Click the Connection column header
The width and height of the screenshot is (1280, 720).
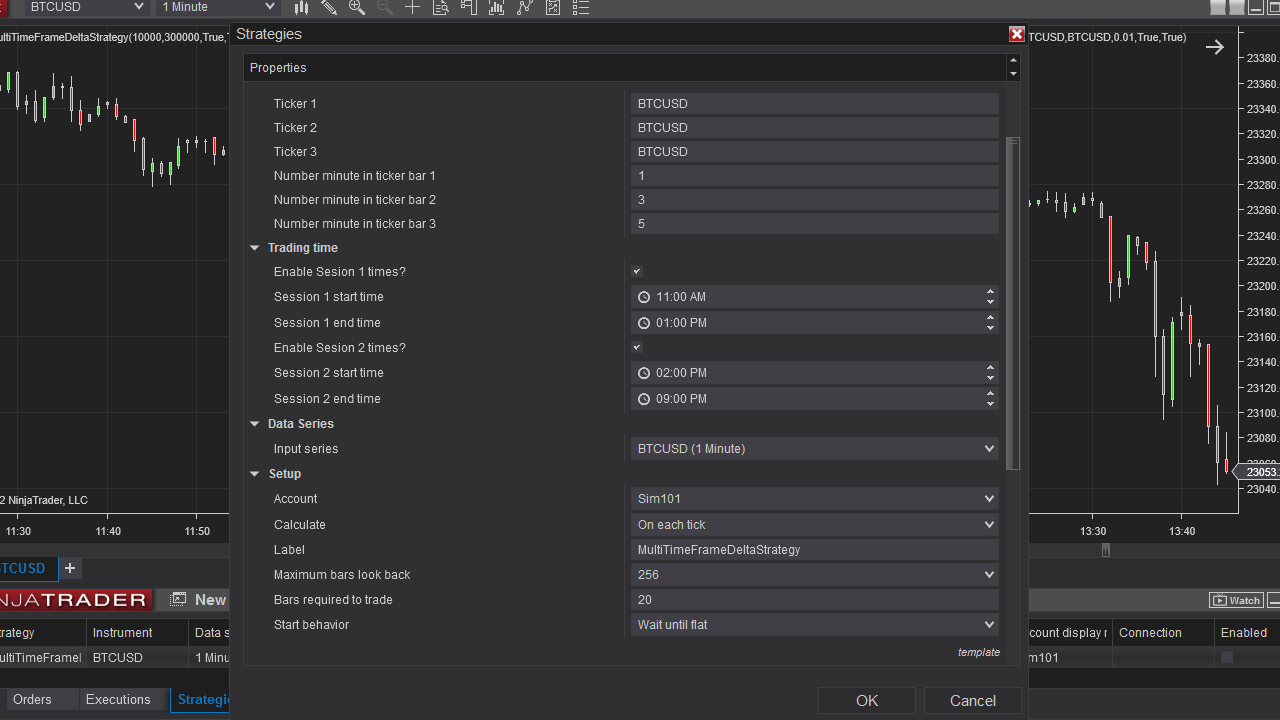pos(1162,633)
